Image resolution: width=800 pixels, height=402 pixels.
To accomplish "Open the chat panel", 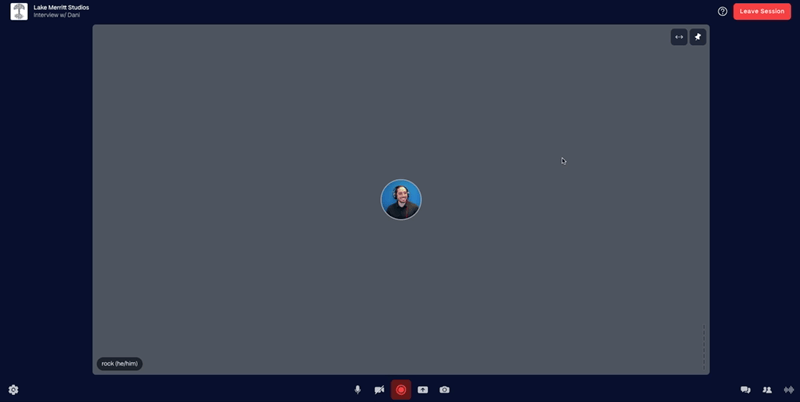I will tap(745, 390).
